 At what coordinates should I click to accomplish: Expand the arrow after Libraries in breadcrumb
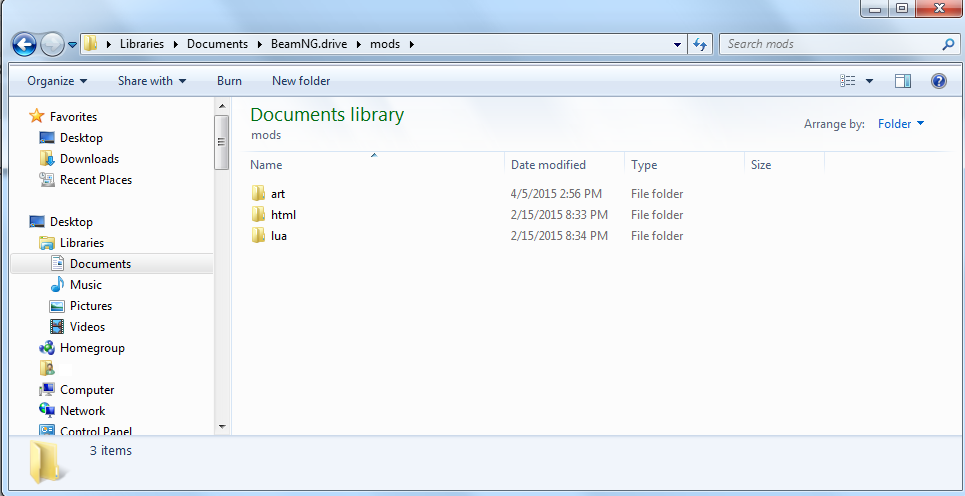coord(175,44)
